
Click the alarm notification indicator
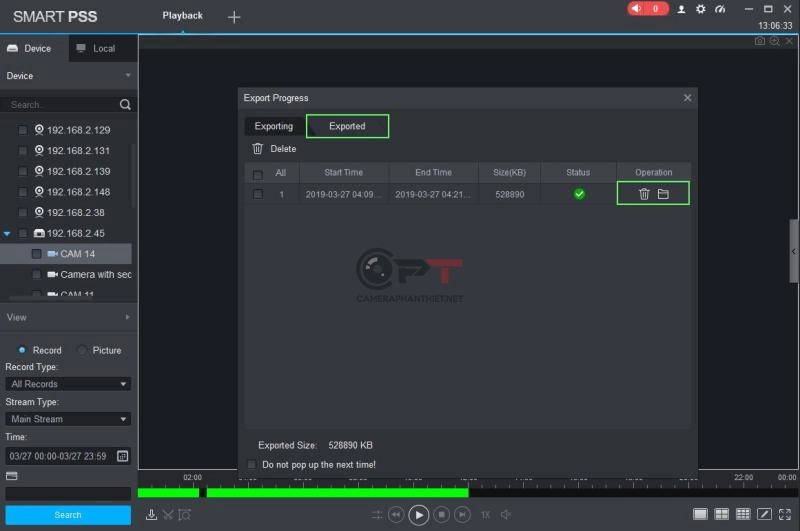(648, 9)
